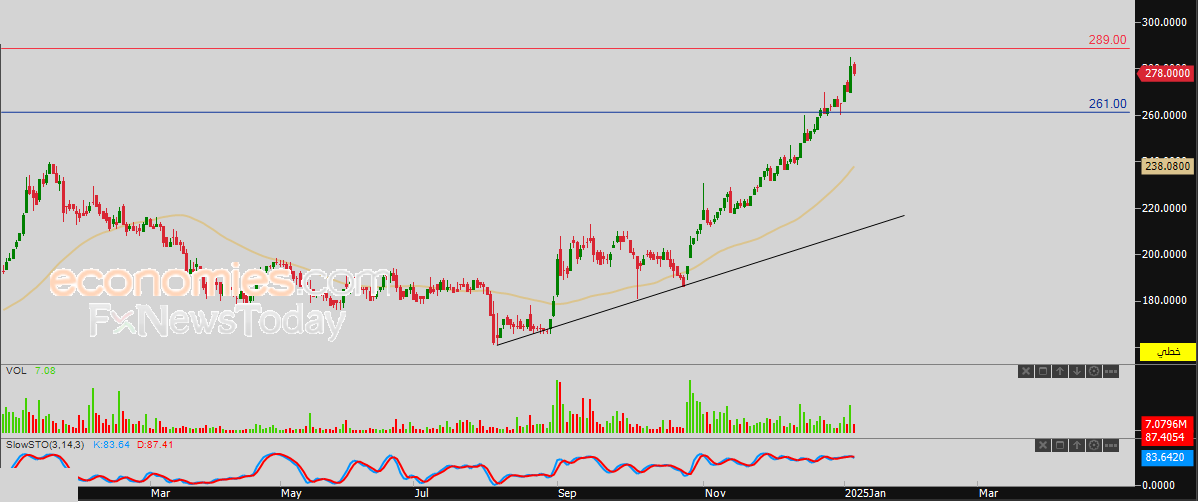Open more options for SlowSTO panel
1198x502 pixels.
[1111, 445]
